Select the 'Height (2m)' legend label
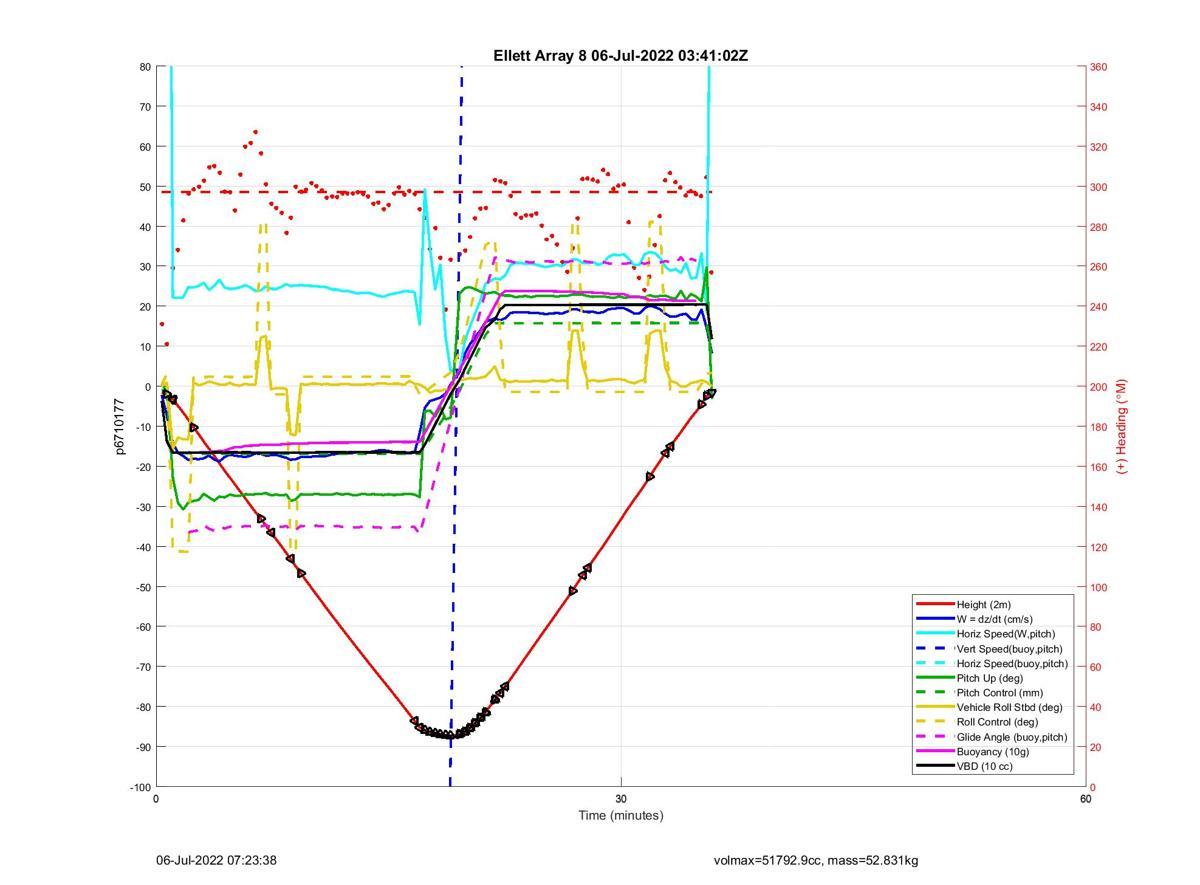 tap(983, 604)
